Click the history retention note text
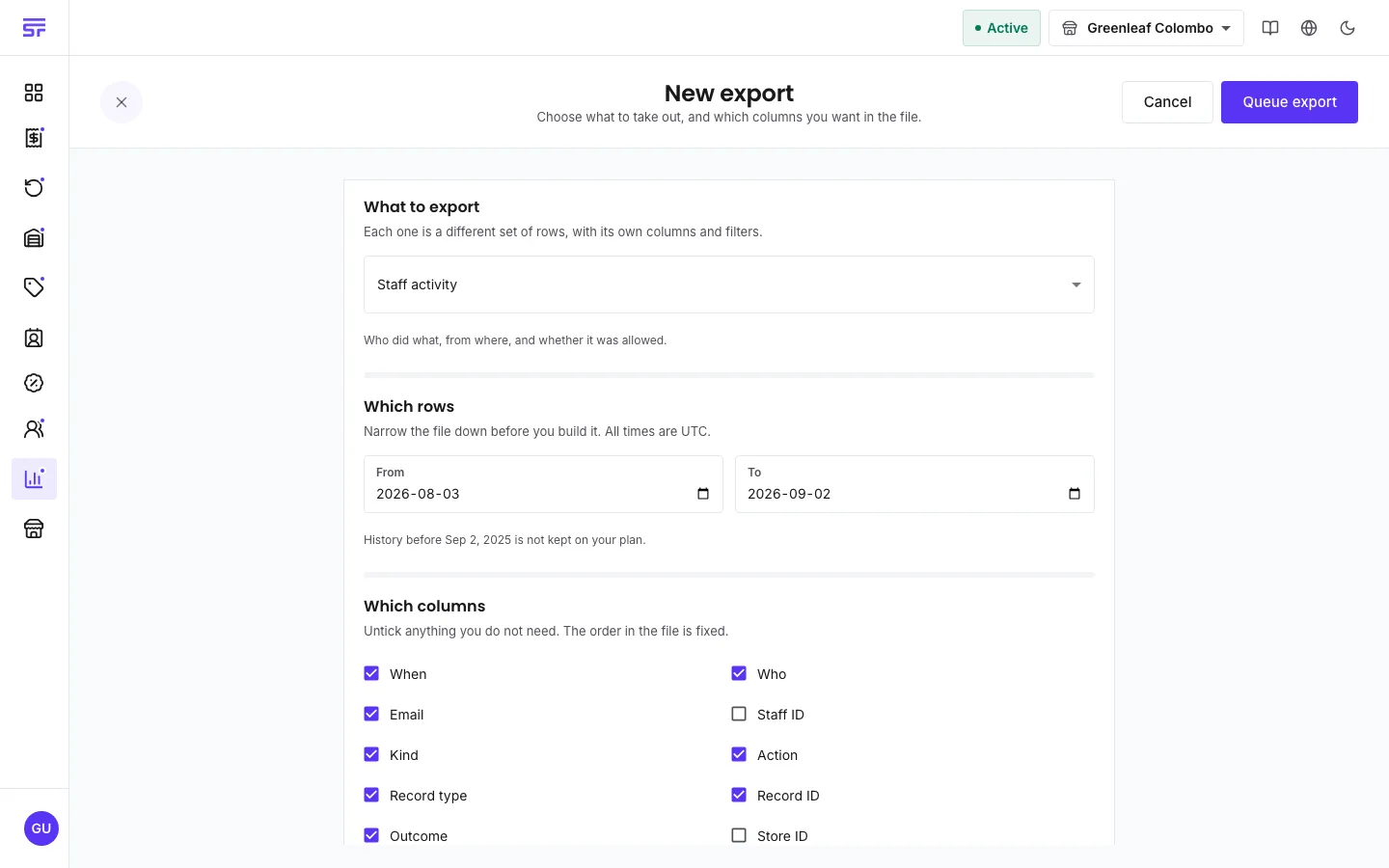1389x868 pixels. [x=504, y=540]
